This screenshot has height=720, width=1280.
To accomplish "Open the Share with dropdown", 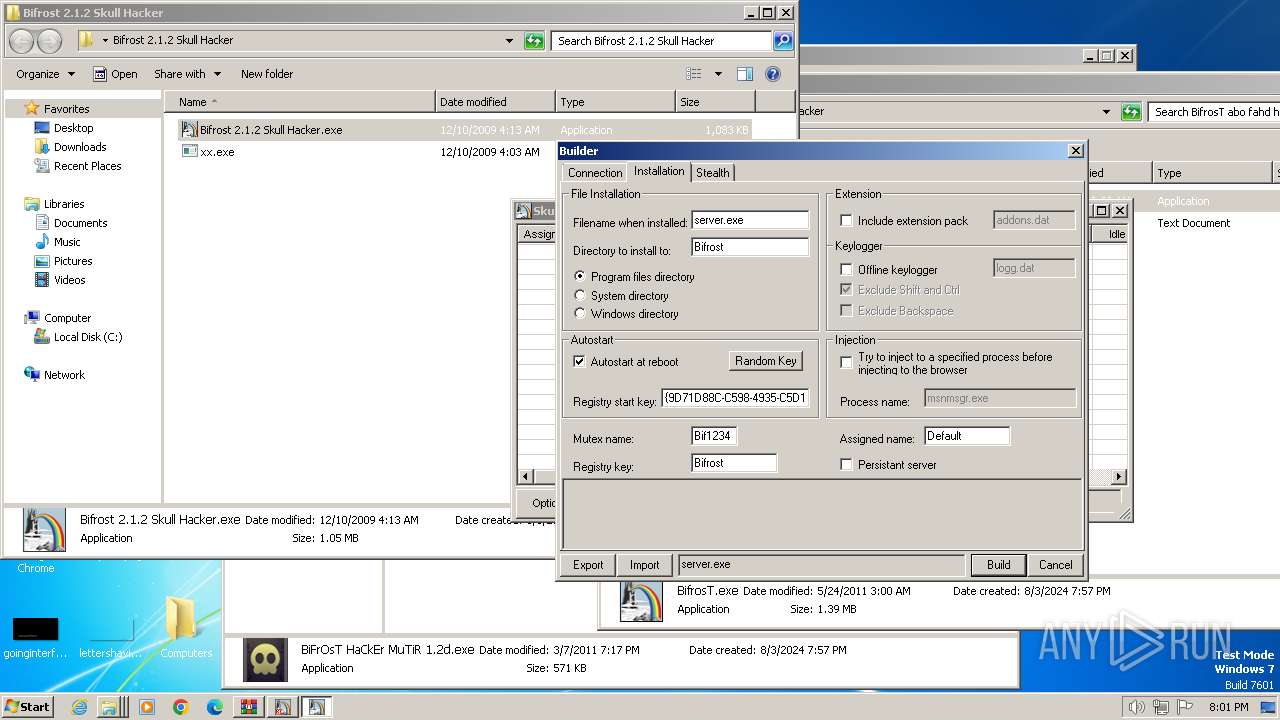I will [187, 74].
